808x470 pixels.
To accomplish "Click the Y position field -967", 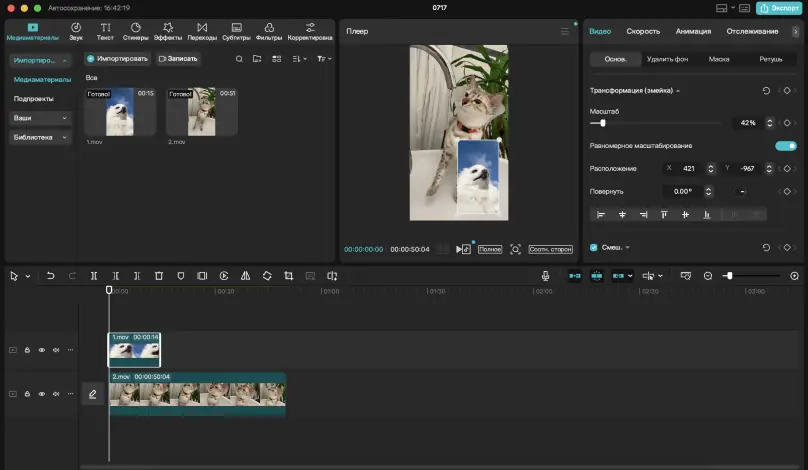I will coord(747,169).
